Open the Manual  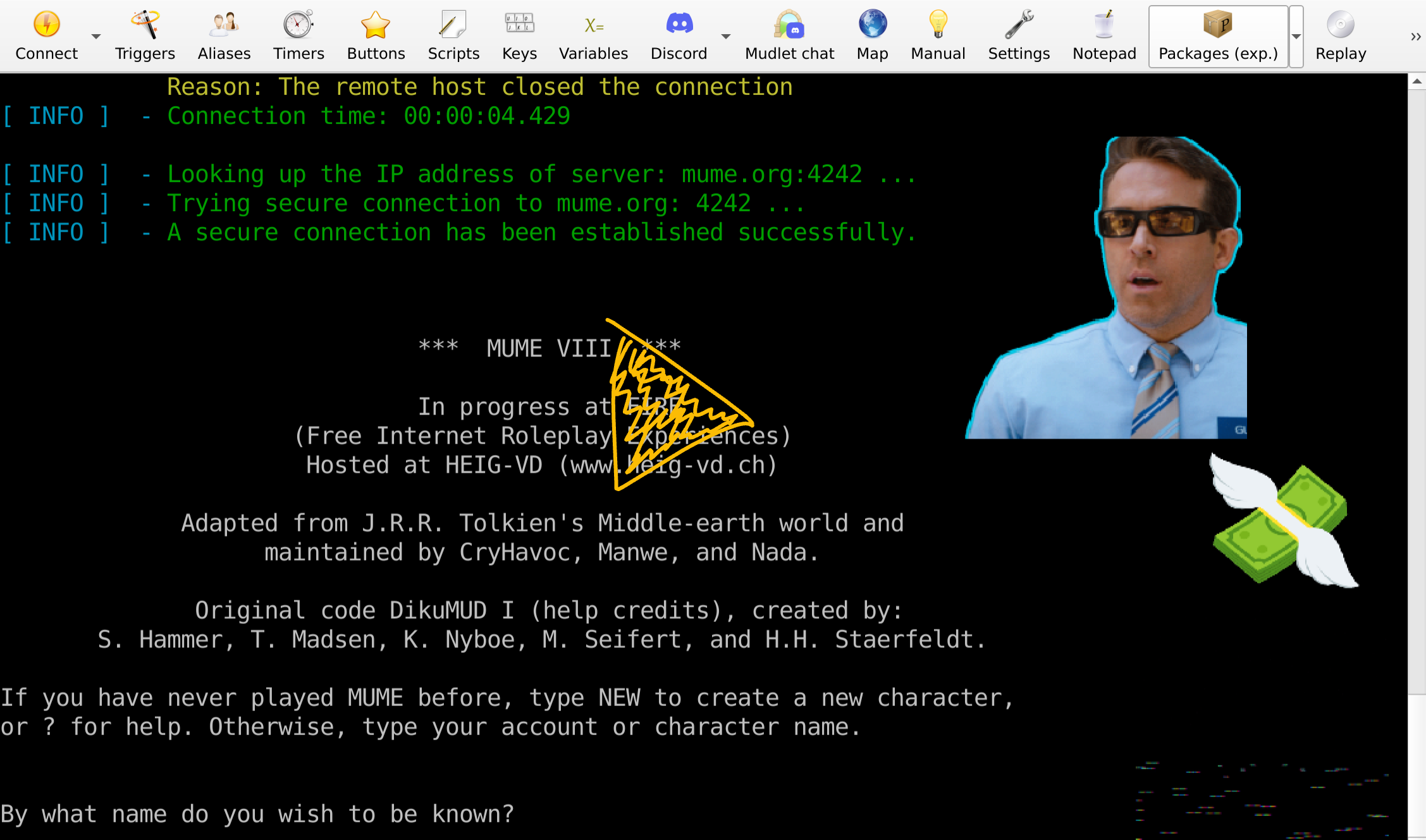938,36
